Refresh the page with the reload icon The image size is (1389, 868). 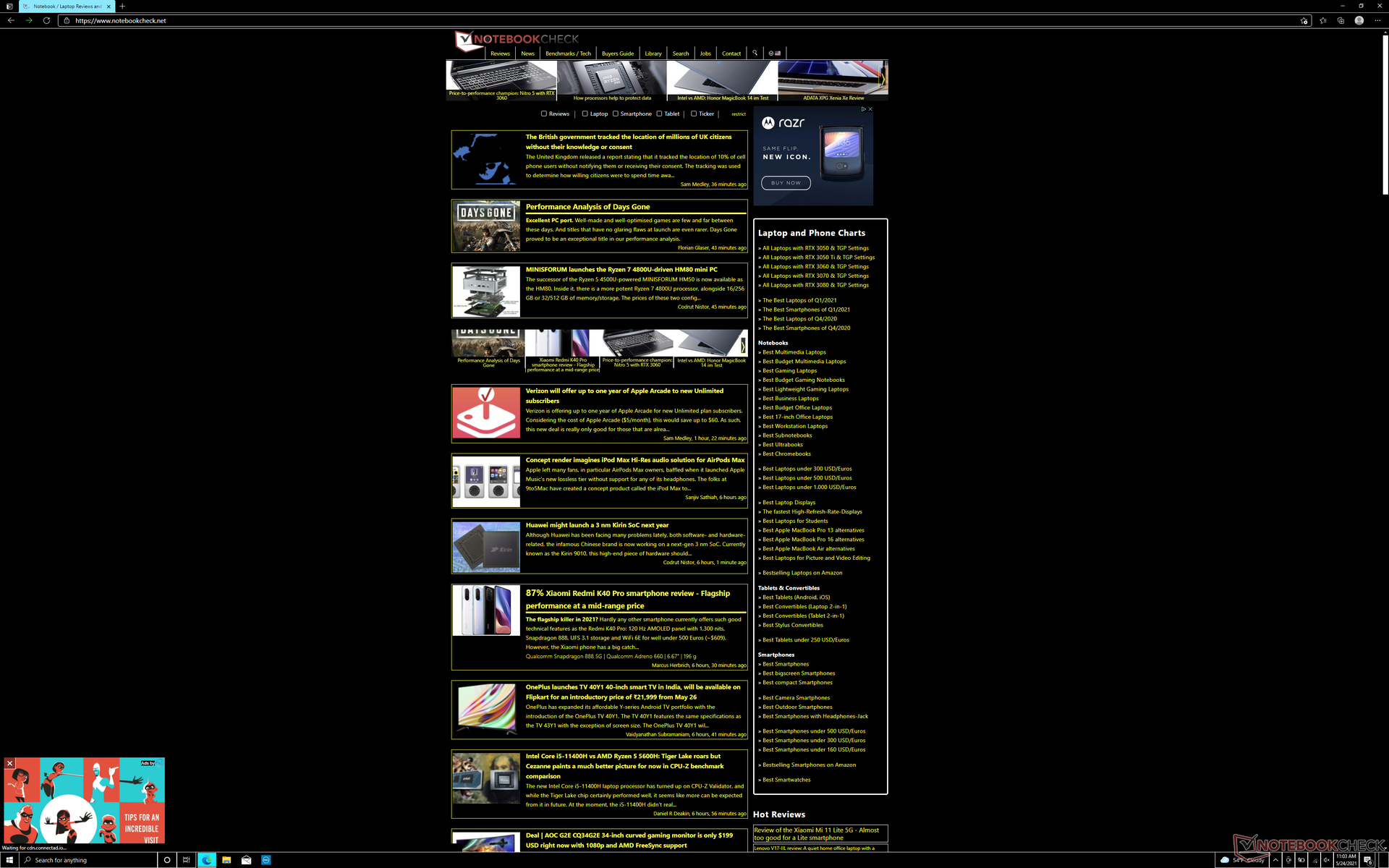click(x=46, y=20)
